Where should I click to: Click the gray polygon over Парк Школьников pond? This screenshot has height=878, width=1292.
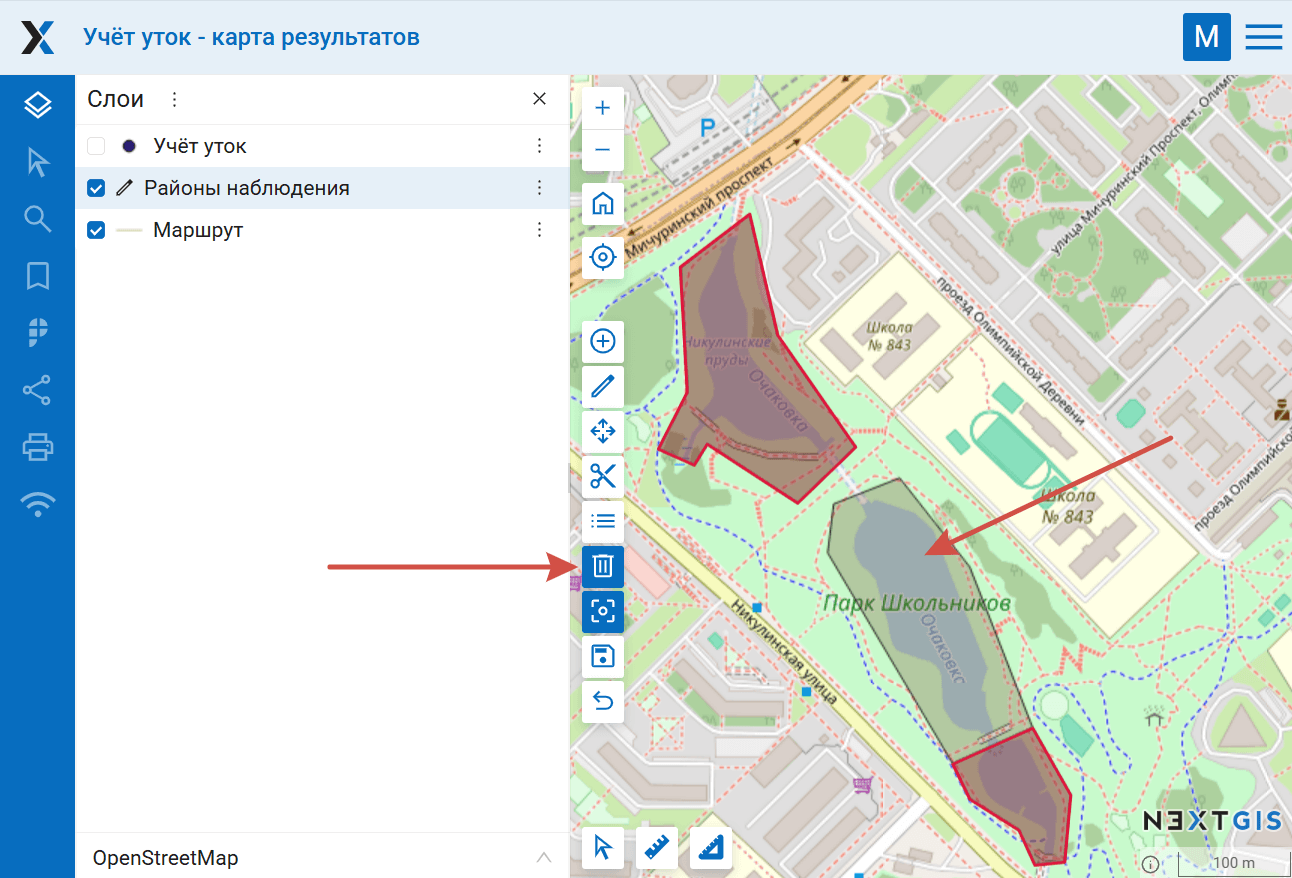pos(910,590)
